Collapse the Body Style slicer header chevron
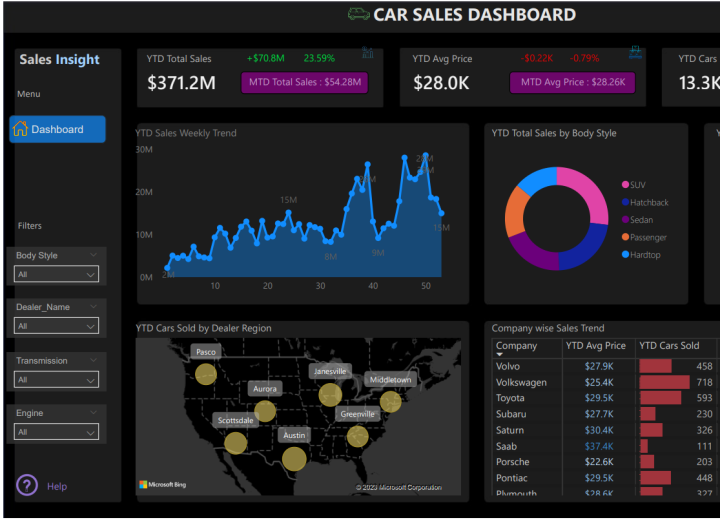 click(x=93, y=255)
